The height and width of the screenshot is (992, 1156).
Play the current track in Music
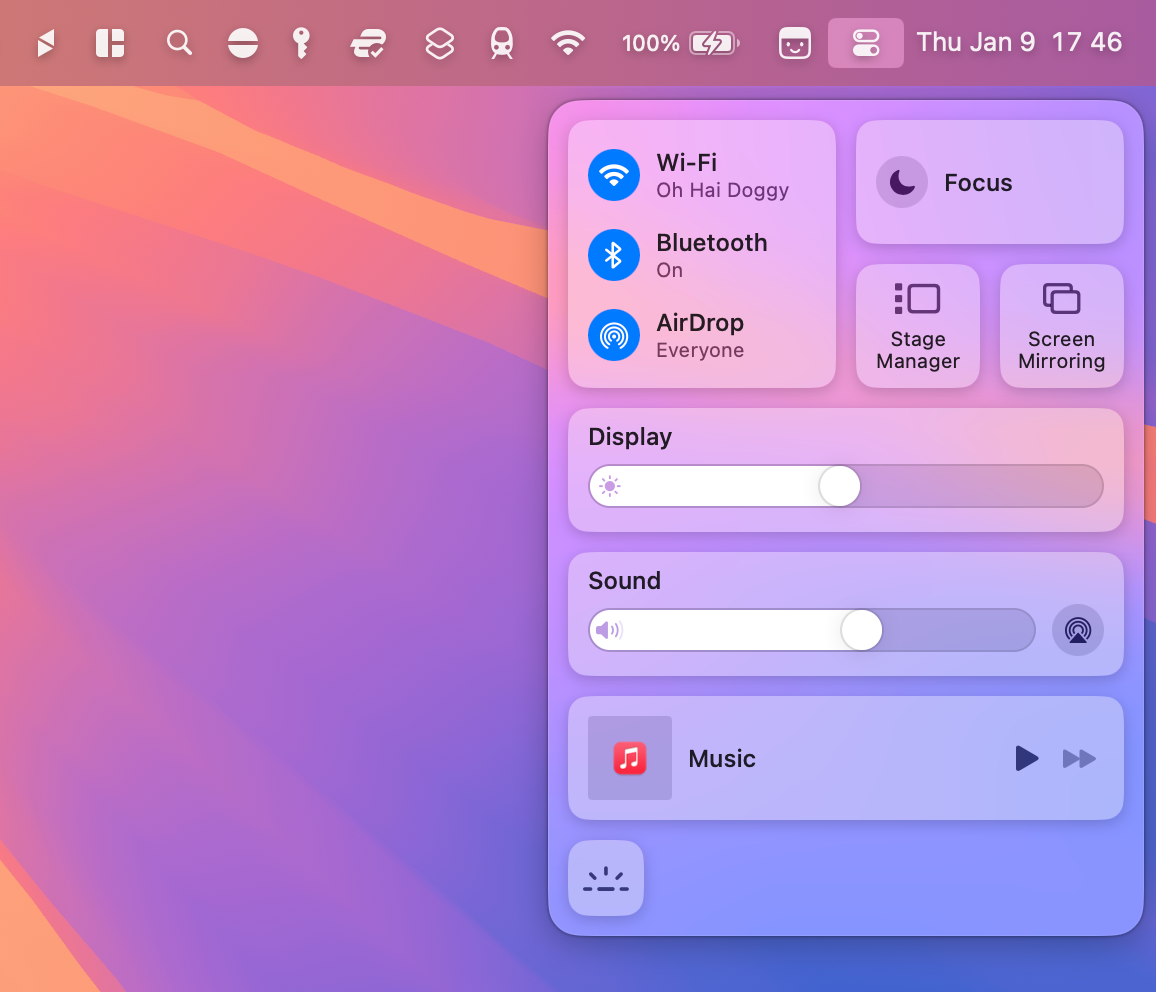point(1026,758)
